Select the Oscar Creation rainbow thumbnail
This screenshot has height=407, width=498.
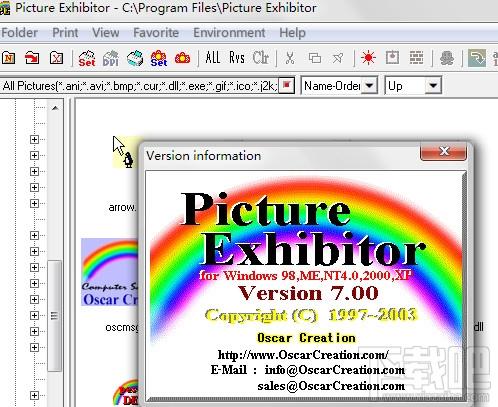coord(110,272)
